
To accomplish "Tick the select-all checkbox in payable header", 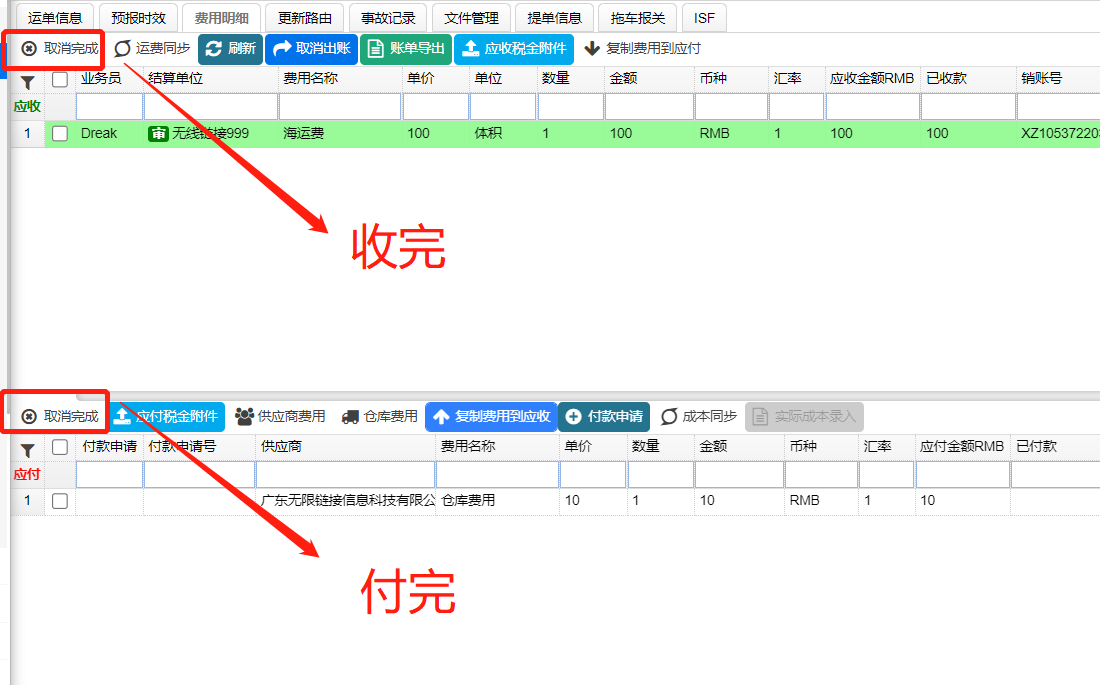I will 60,447.
